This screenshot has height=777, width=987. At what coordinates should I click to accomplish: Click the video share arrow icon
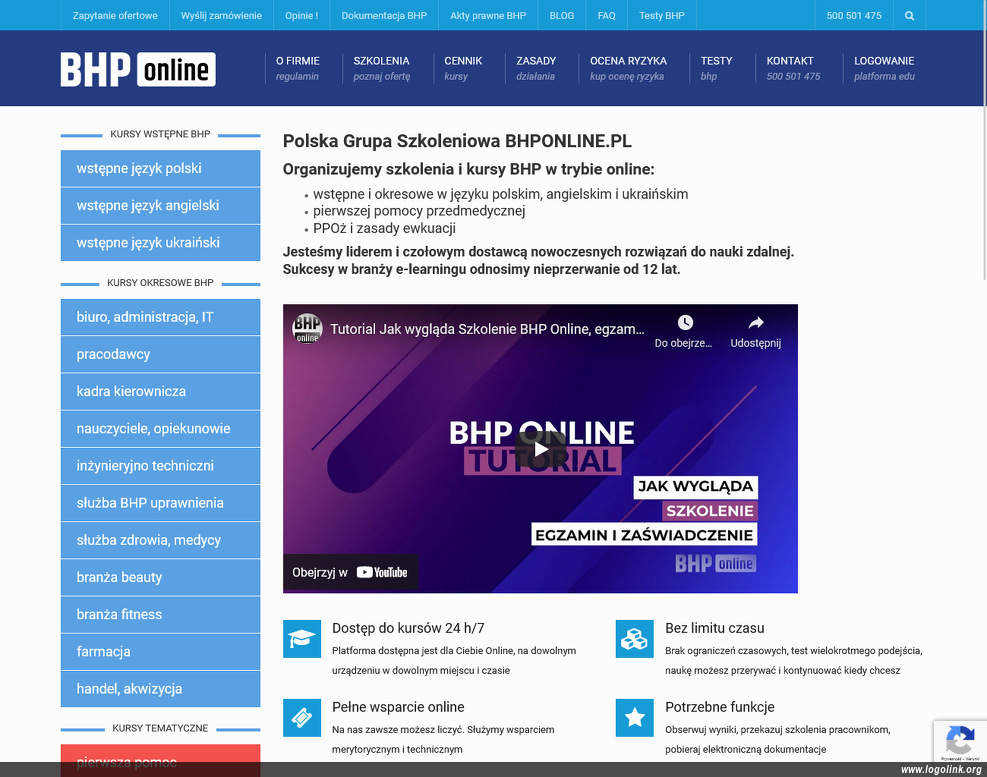pos(755,322)
